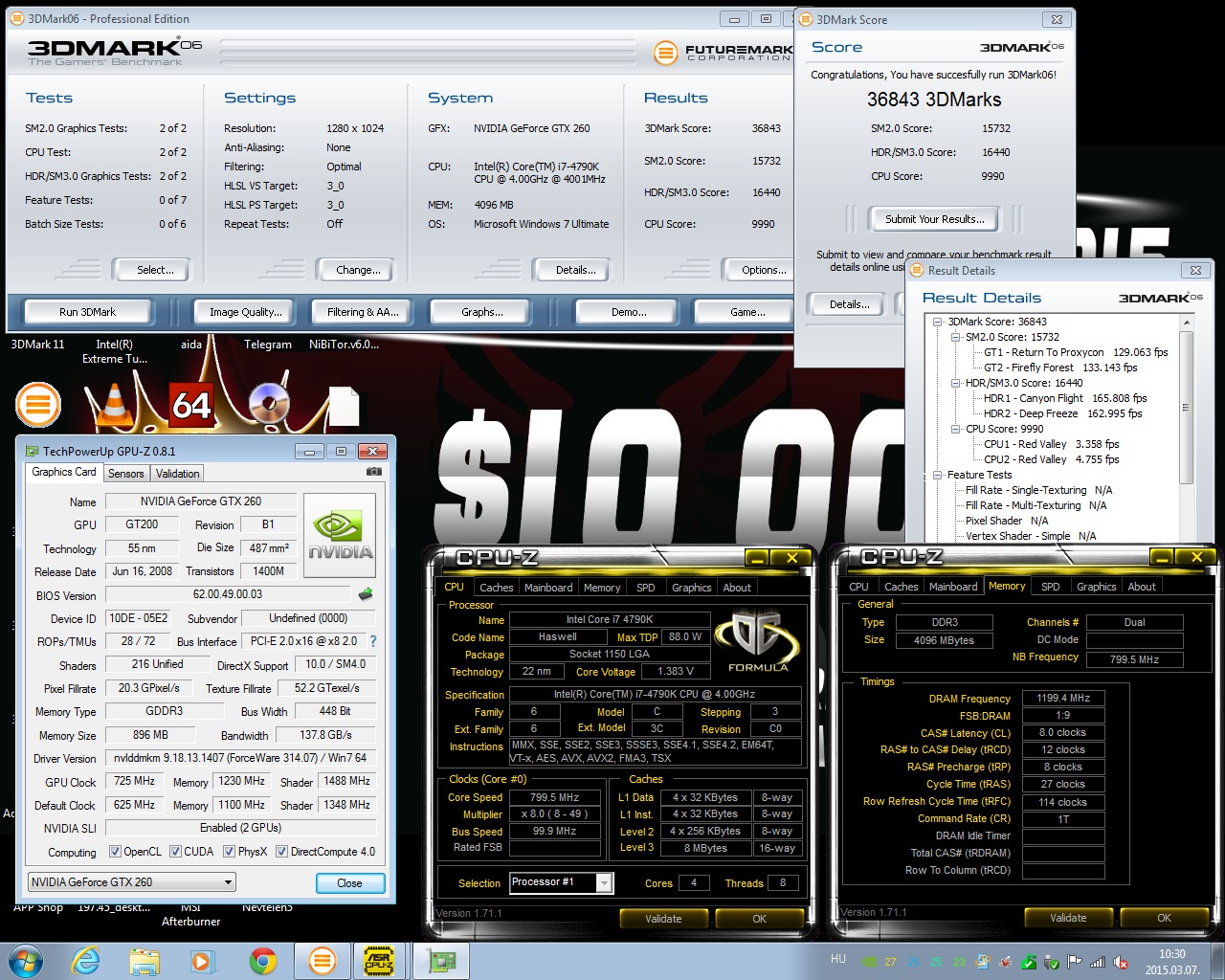Click the GPU-Z screenshot camera icon

(374, 472)
